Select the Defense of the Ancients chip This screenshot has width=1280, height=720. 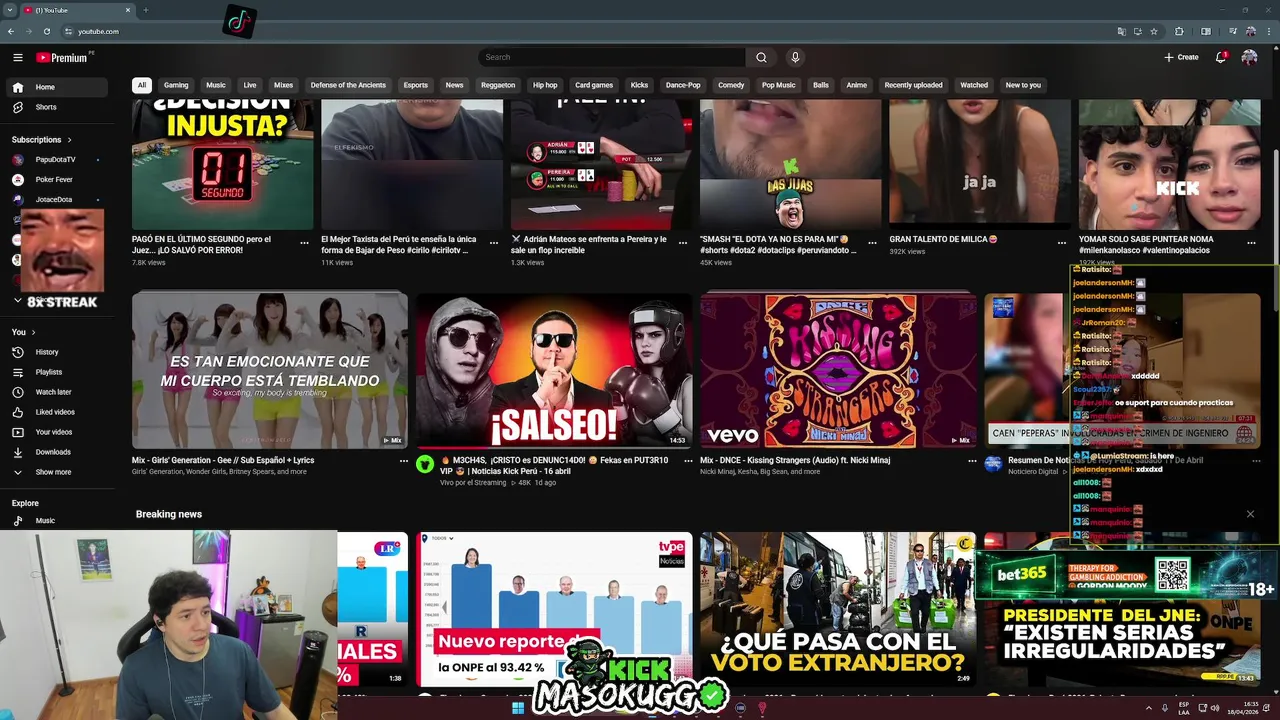348,85
